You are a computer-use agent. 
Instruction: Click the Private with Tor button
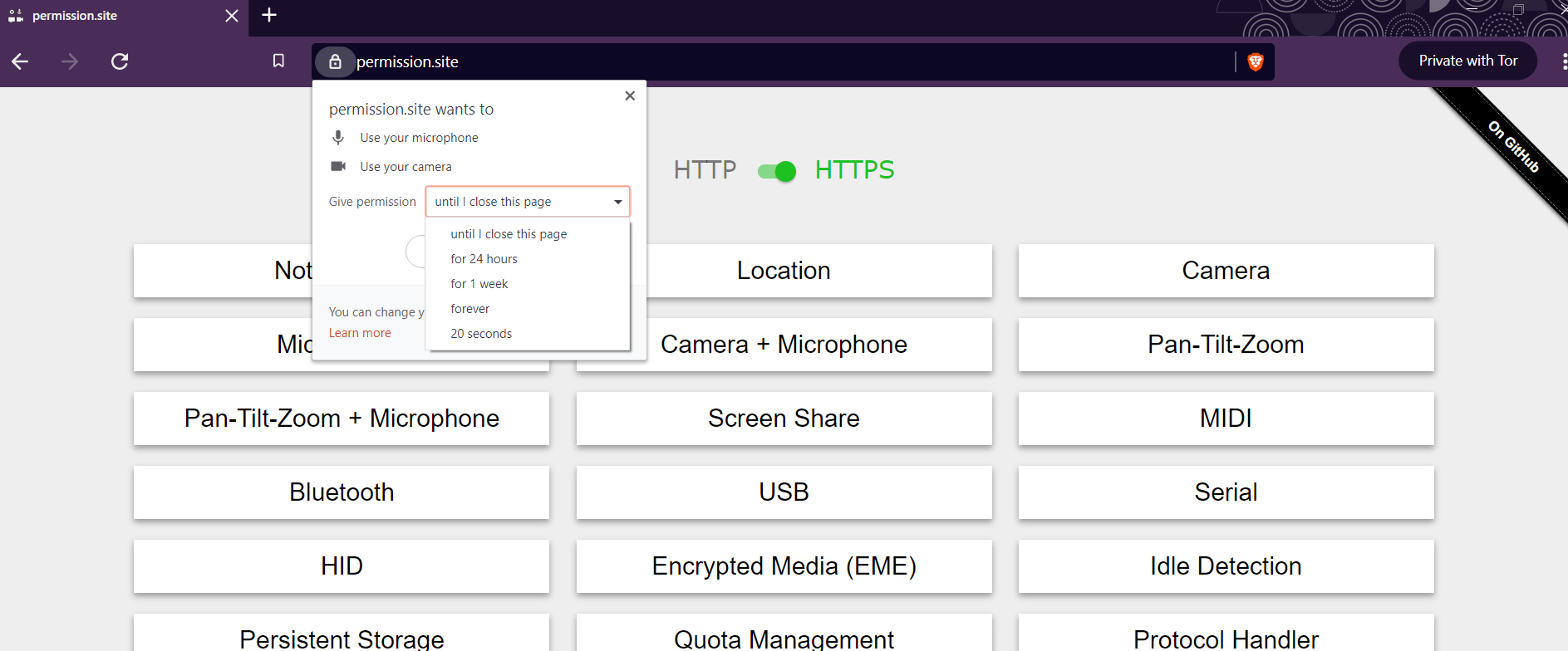[x=1467, y=61]
